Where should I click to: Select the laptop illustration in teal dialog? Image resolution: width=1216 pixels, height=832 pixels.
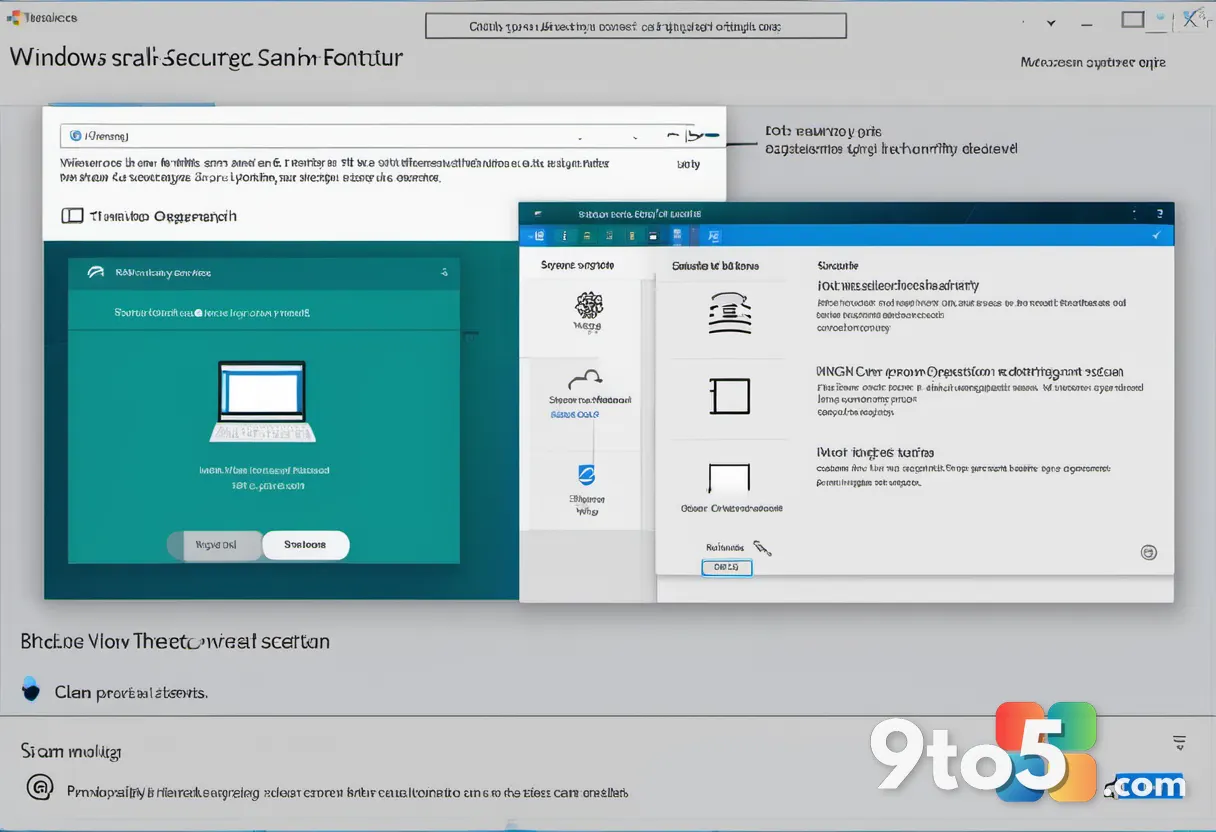point(262,402)
